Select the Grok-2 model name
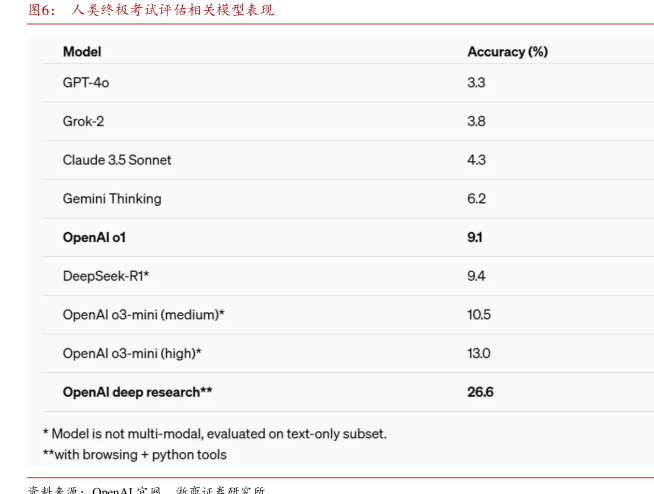The image size is (654, 494). coord(83,121)
